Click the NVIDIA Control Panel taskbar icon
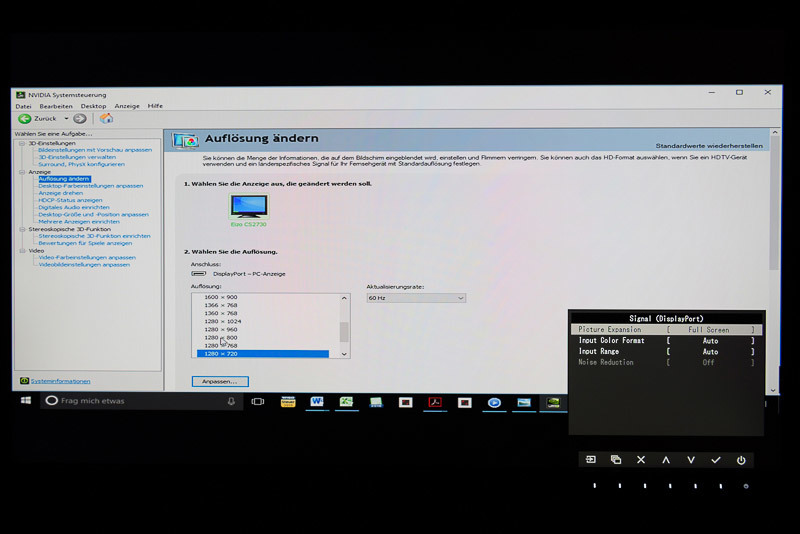The height and width of the screenshot is (534, 800). click(553, 403)
